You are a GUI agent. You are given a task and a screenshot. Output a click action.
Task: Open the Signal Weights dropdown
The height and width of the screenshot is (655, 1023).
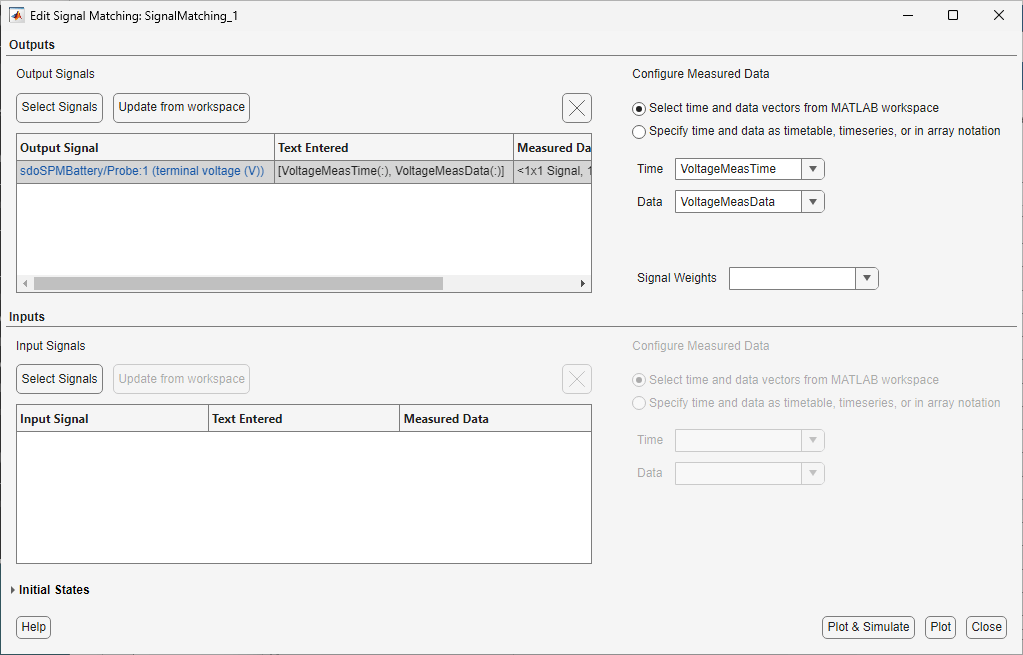(866, 278)
